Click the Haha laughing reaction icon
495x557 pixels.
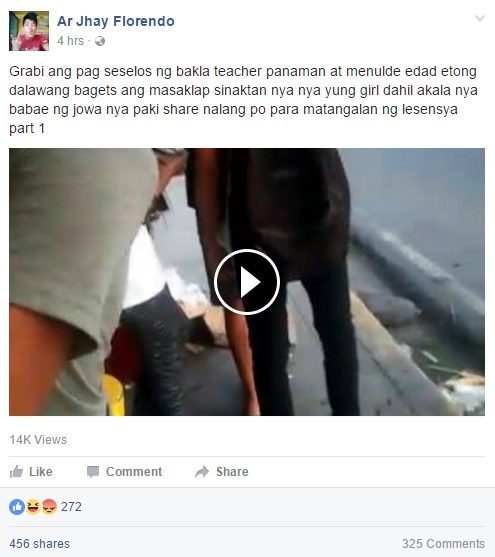(33, 507)
